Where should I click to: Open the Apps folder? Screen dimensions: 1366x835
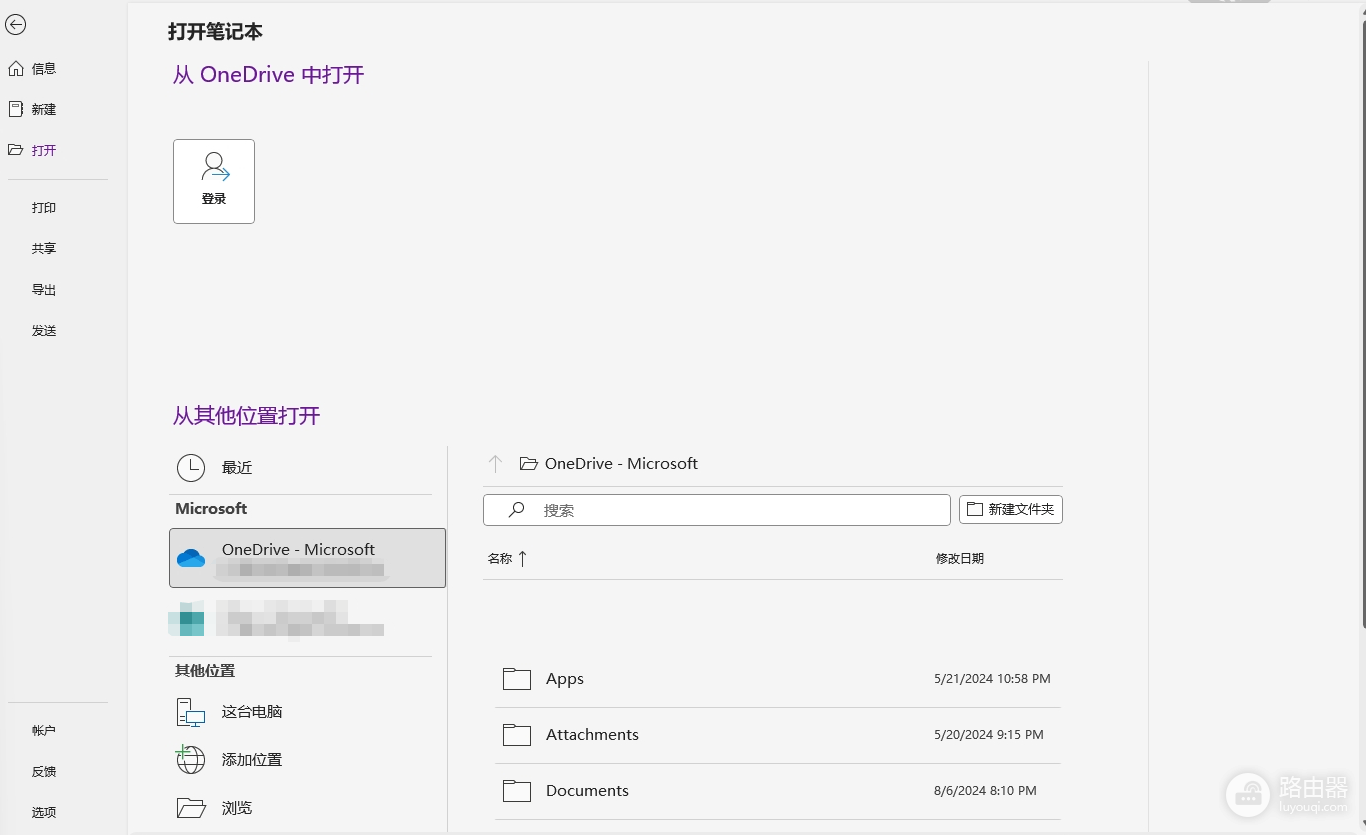point(778,679)
